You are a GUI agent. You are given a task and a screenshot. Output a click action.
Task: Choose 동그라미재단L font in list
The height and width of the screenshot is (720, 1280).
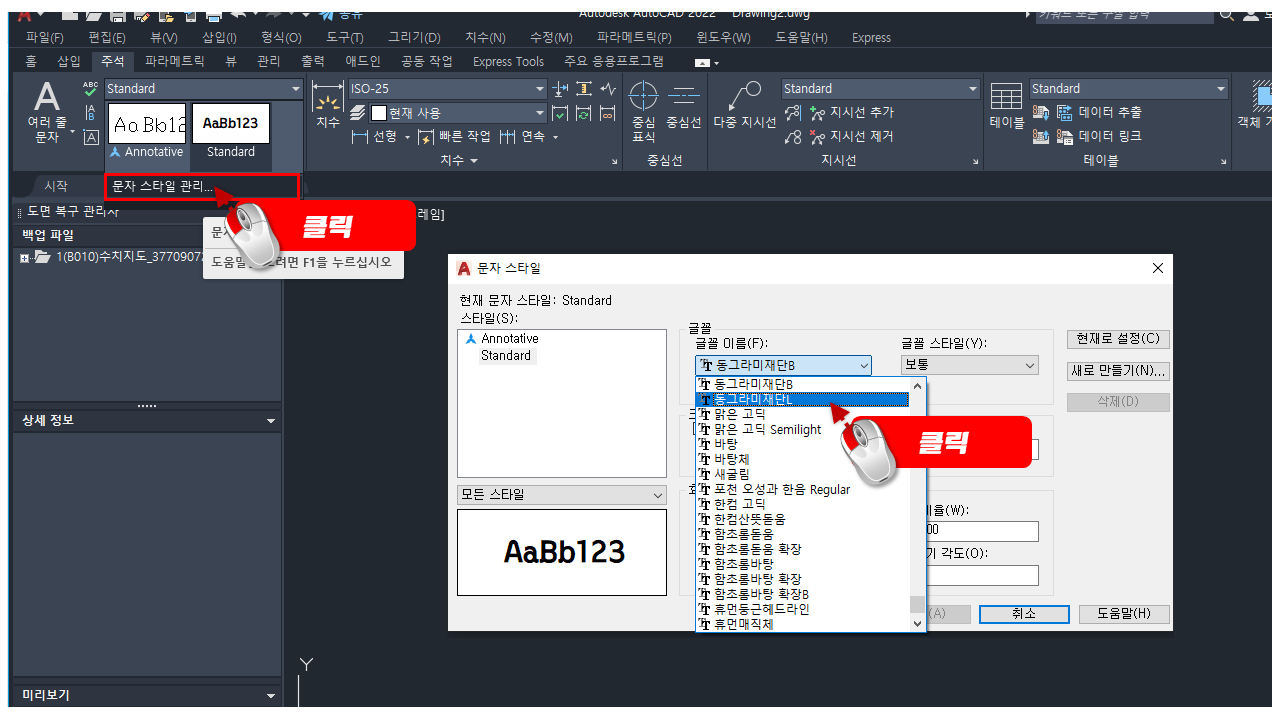803,399
